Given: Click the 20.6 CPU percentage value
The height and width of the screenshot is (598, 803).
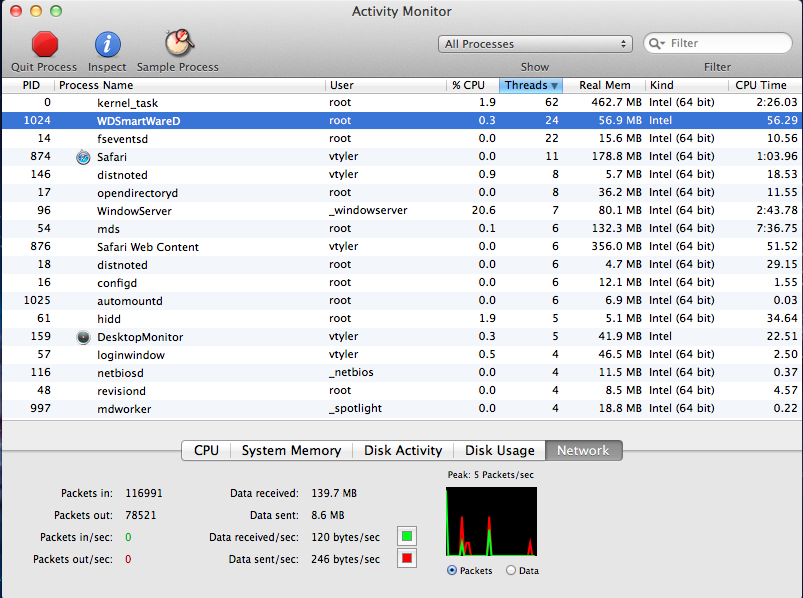Looking at the screenshot, I should (x=483, y=210).
